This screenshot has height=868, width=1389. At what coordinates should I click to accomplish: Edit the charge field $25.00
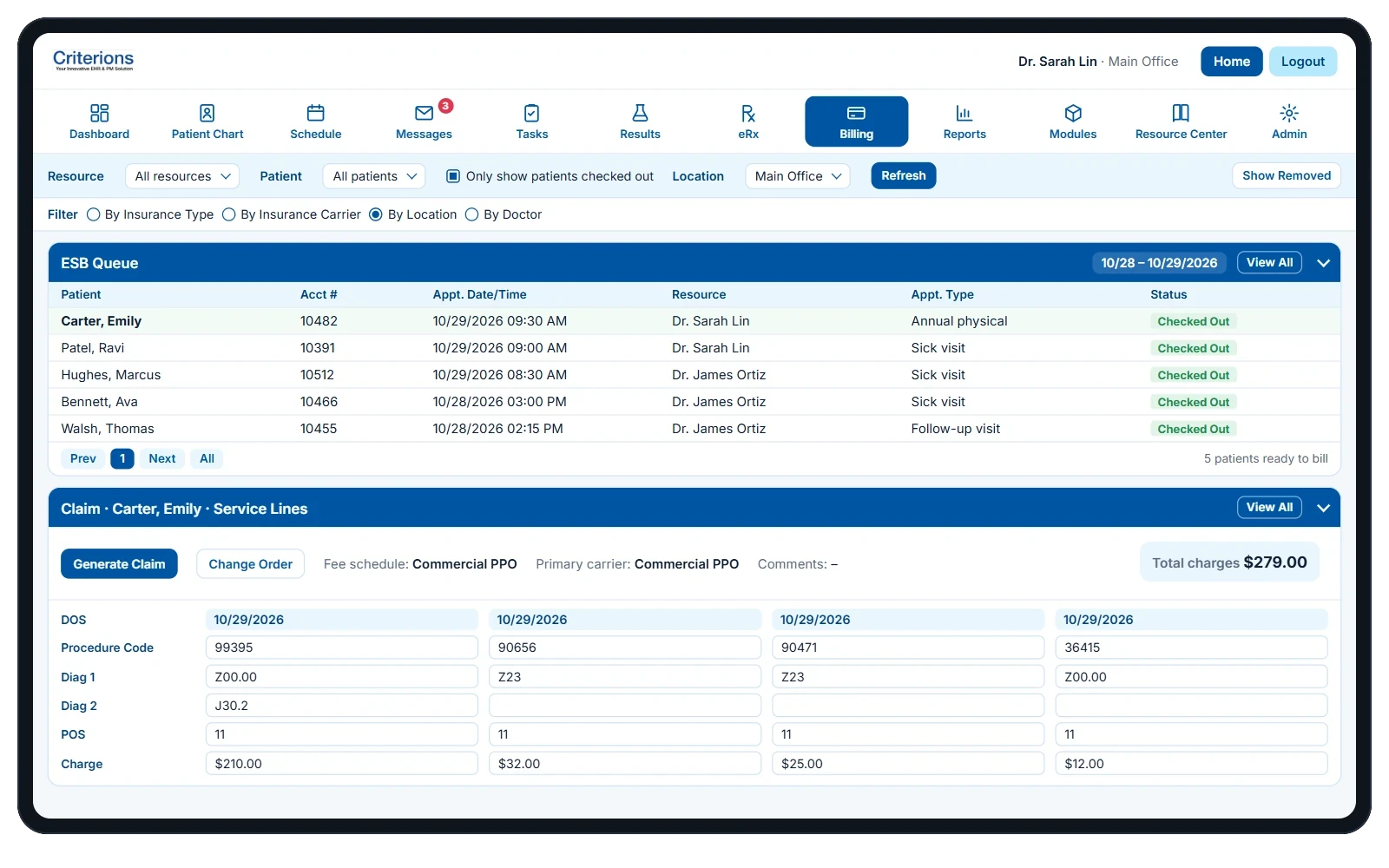(908, 764)
